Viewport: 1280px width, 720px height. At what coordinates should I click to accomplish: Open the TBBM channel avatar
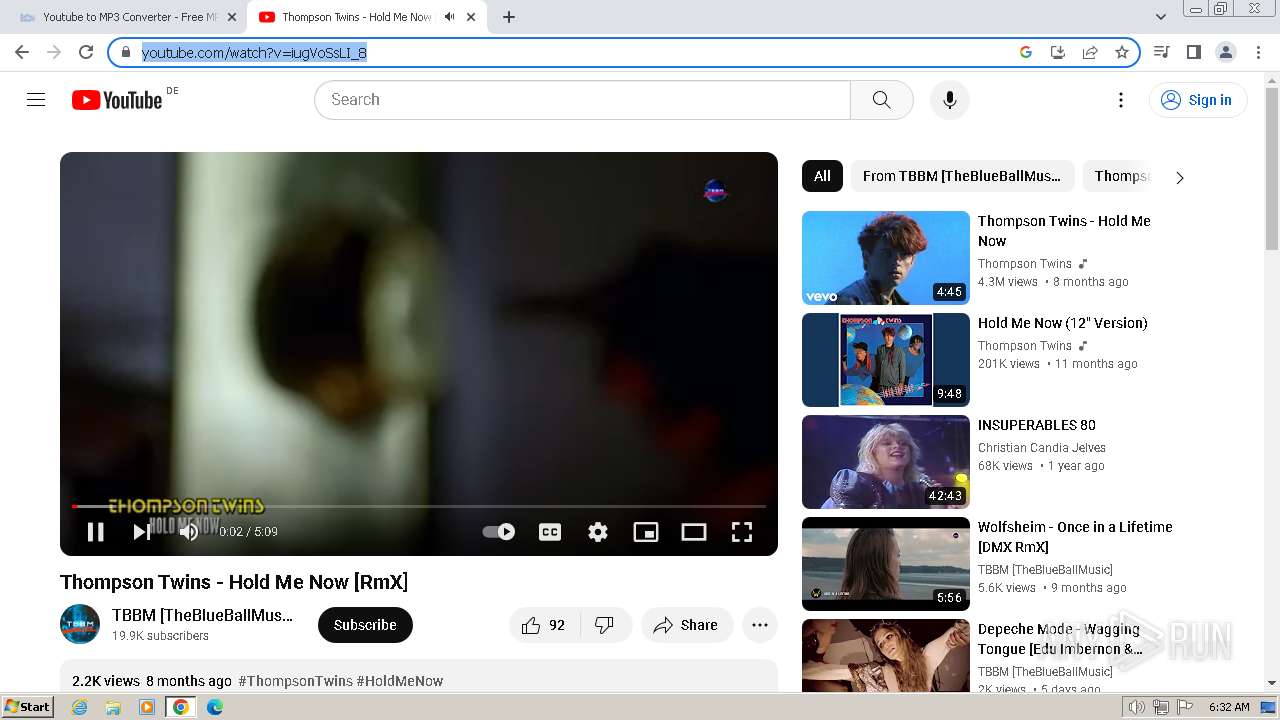[80, 624]
